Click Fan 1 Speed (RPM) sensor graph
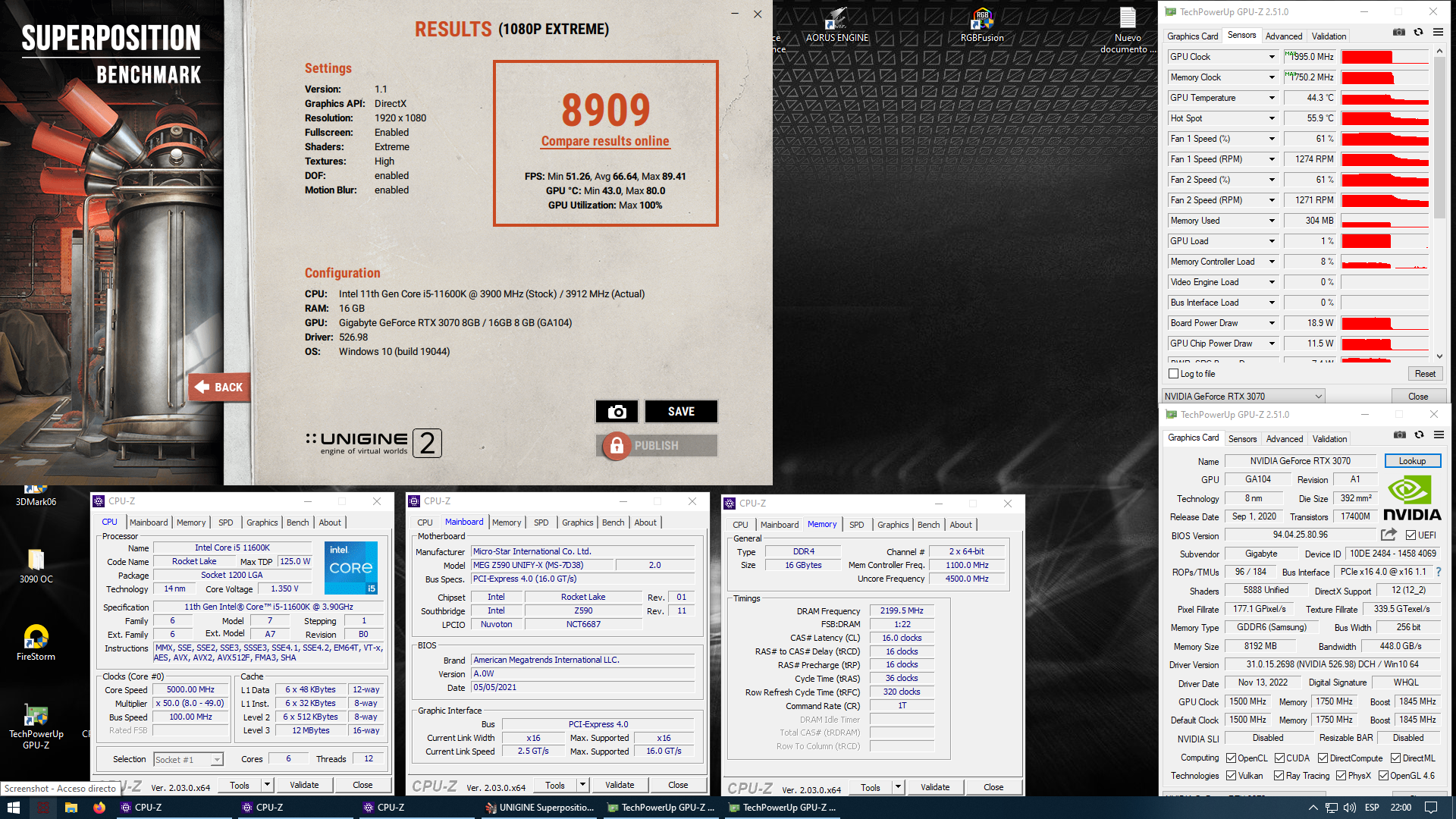The image size is (1456, 819). click(x=1385, y=159)
